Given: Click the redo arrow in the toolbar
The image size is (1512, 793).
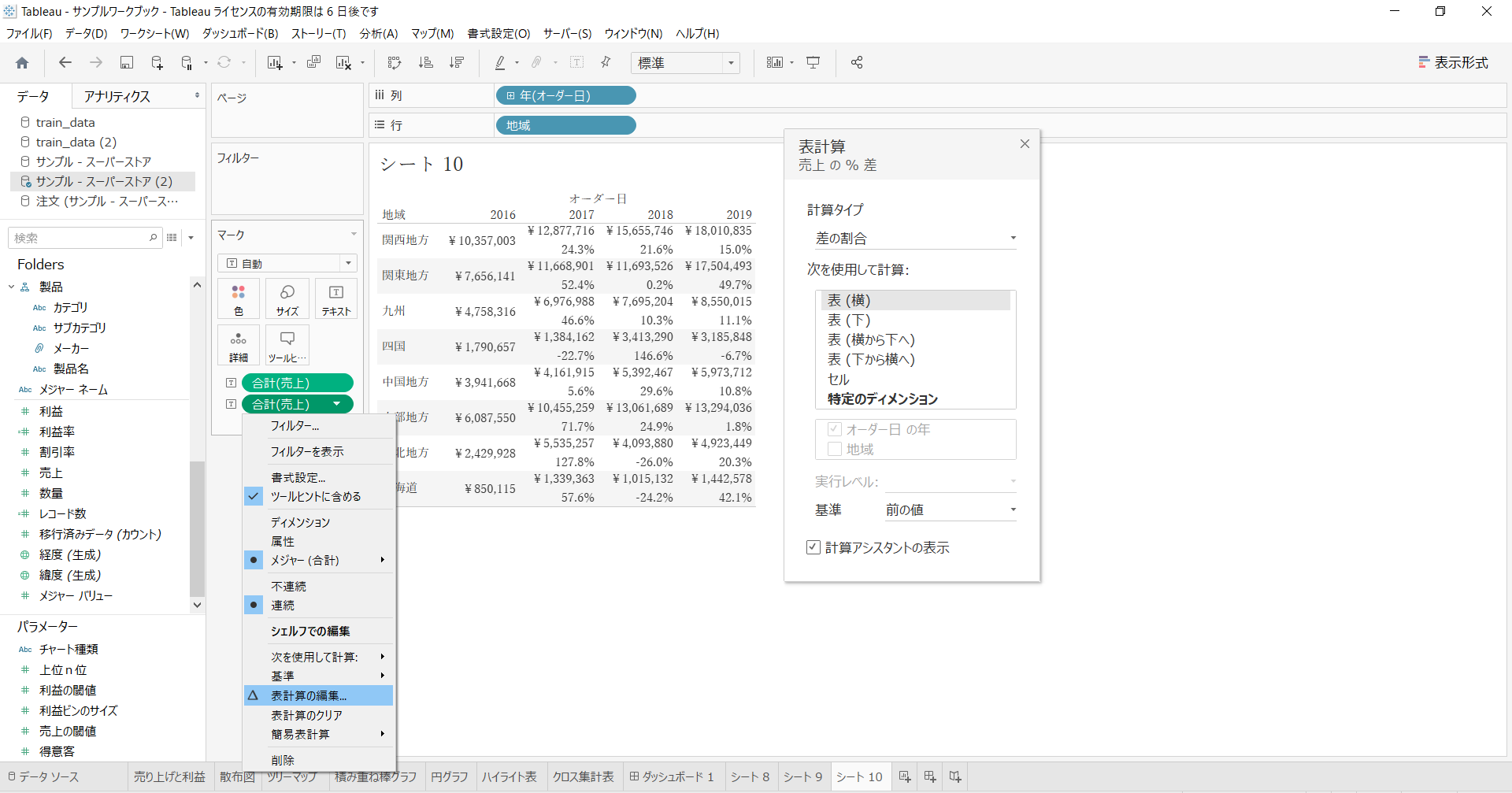Looking at the screenshot, I should click(96, 63).
